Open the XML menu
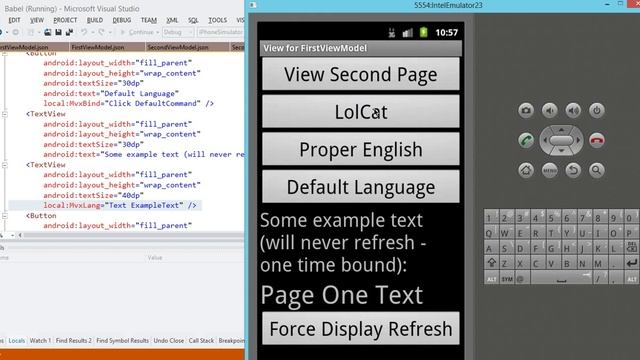The width and height of the screenshot is (640, 360). coord(172,20)
